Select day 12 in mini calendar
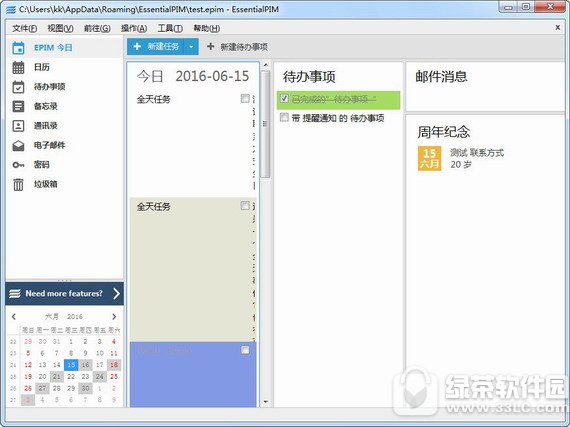Viewport: 570px width, 427px height. pos(28,365)
